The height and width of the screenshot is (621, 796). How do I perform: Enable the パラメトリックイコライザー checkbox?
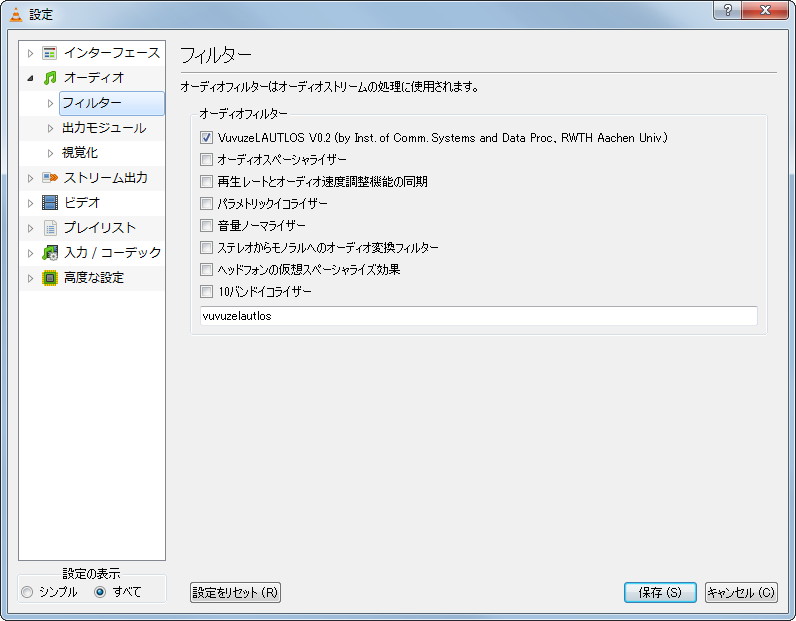point(206,204)
